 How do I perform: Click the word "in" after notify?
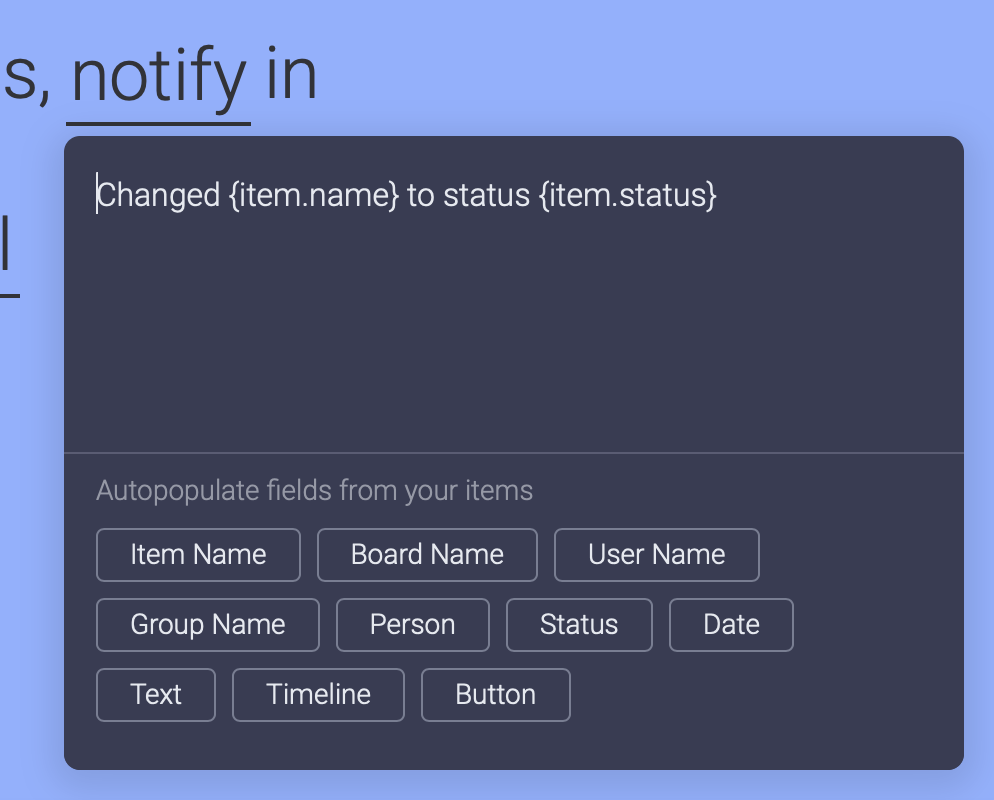point(291,75)
